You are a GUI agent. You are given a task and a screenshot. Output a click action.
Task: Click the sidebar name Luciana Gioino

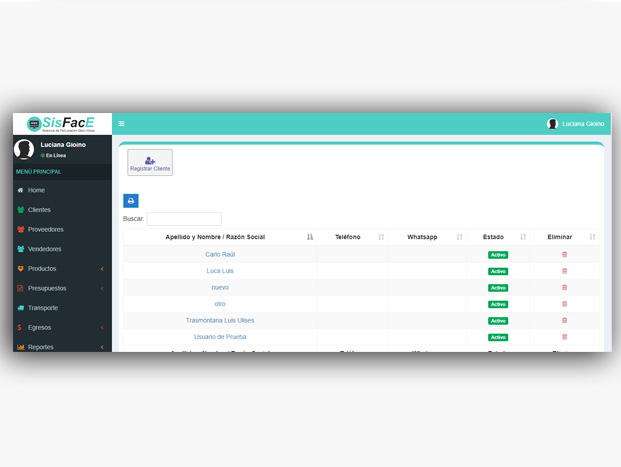pyautogui.click(x=63, y=145)
